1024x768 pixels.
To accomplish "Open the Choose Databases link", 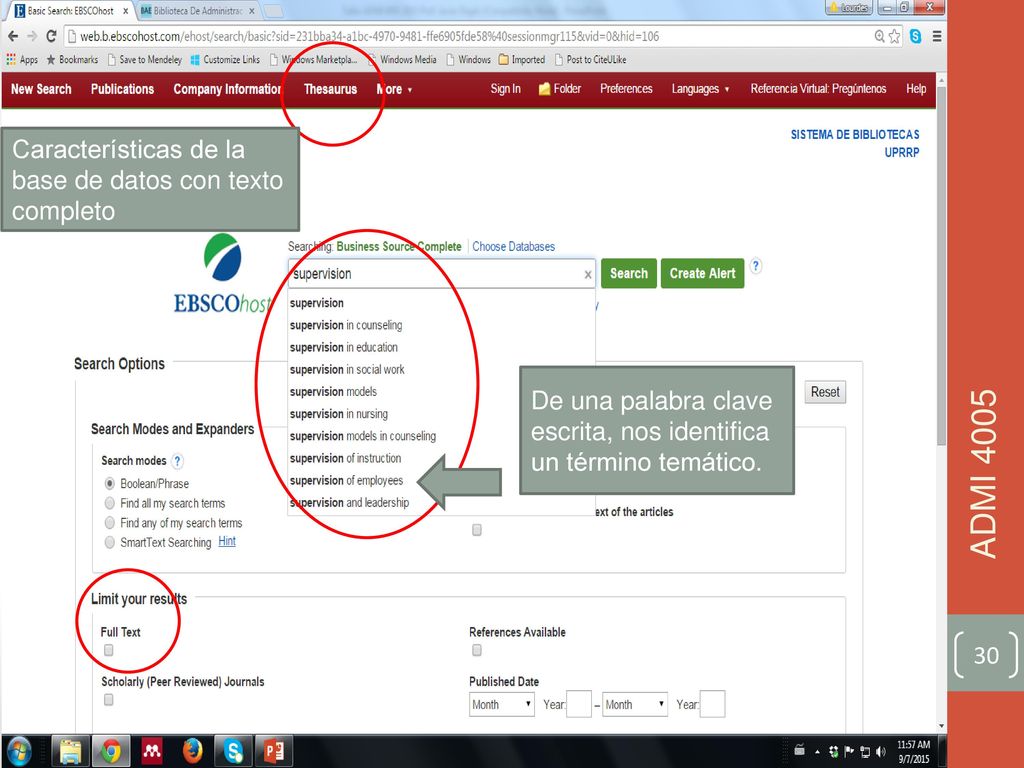I will pos(513,247).
